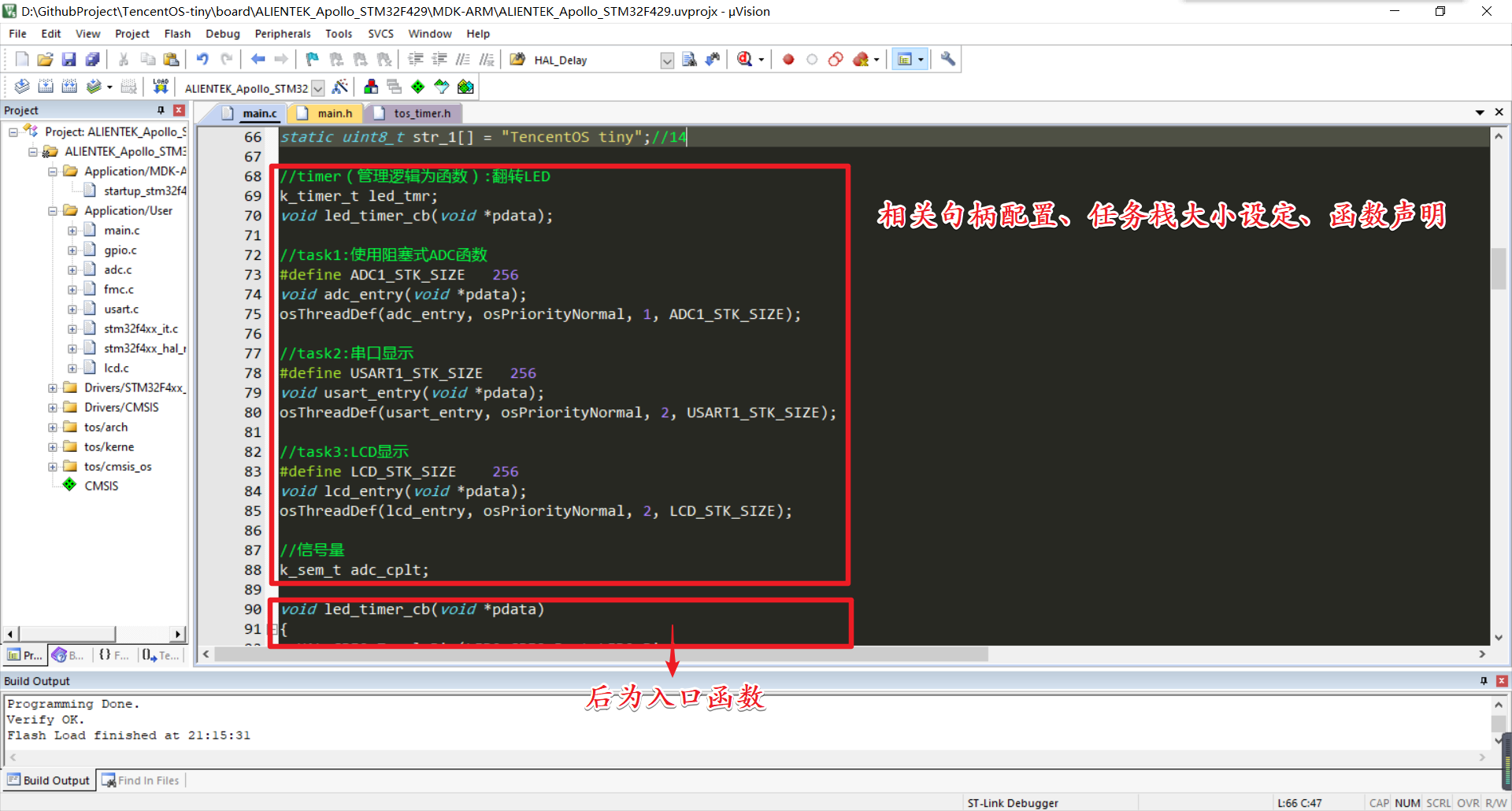Open the Books tab in Project panel
The image size is (1512, 811).
[69, 655]
